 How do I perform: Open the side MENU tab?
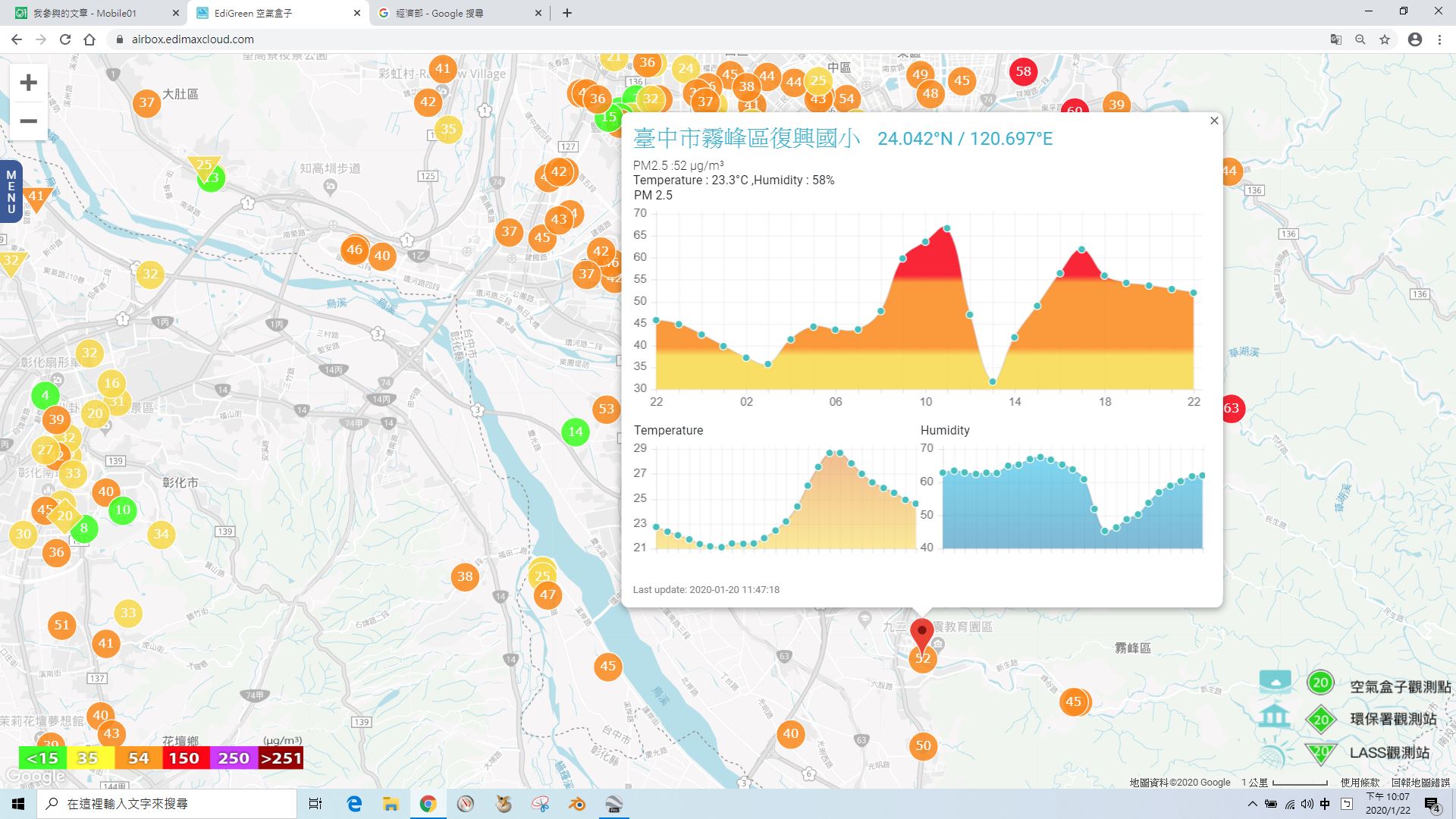(11, 192)
